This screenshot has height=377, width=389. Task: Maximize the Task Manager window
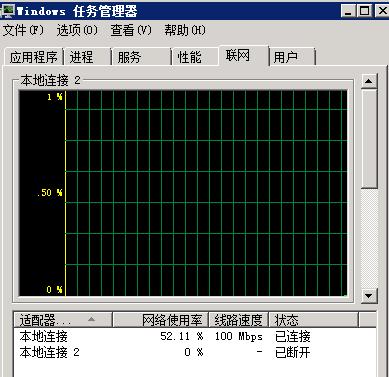point(364,11)
